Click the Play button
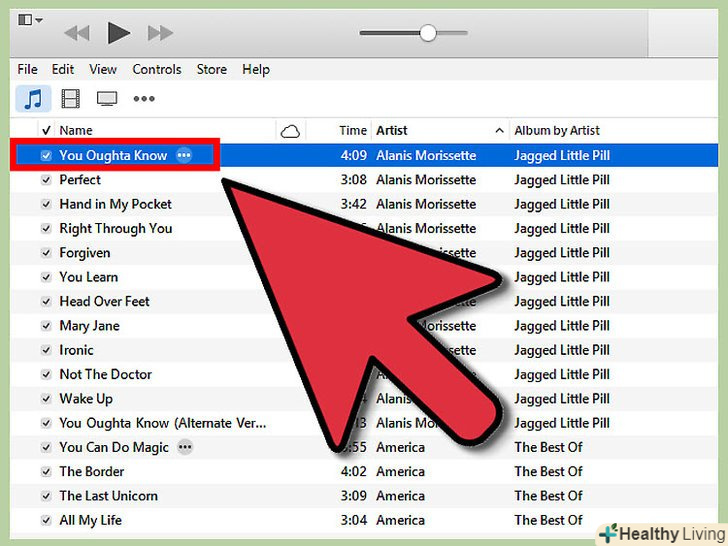Viewport: 728px width, 546px height. click(119, 33)
